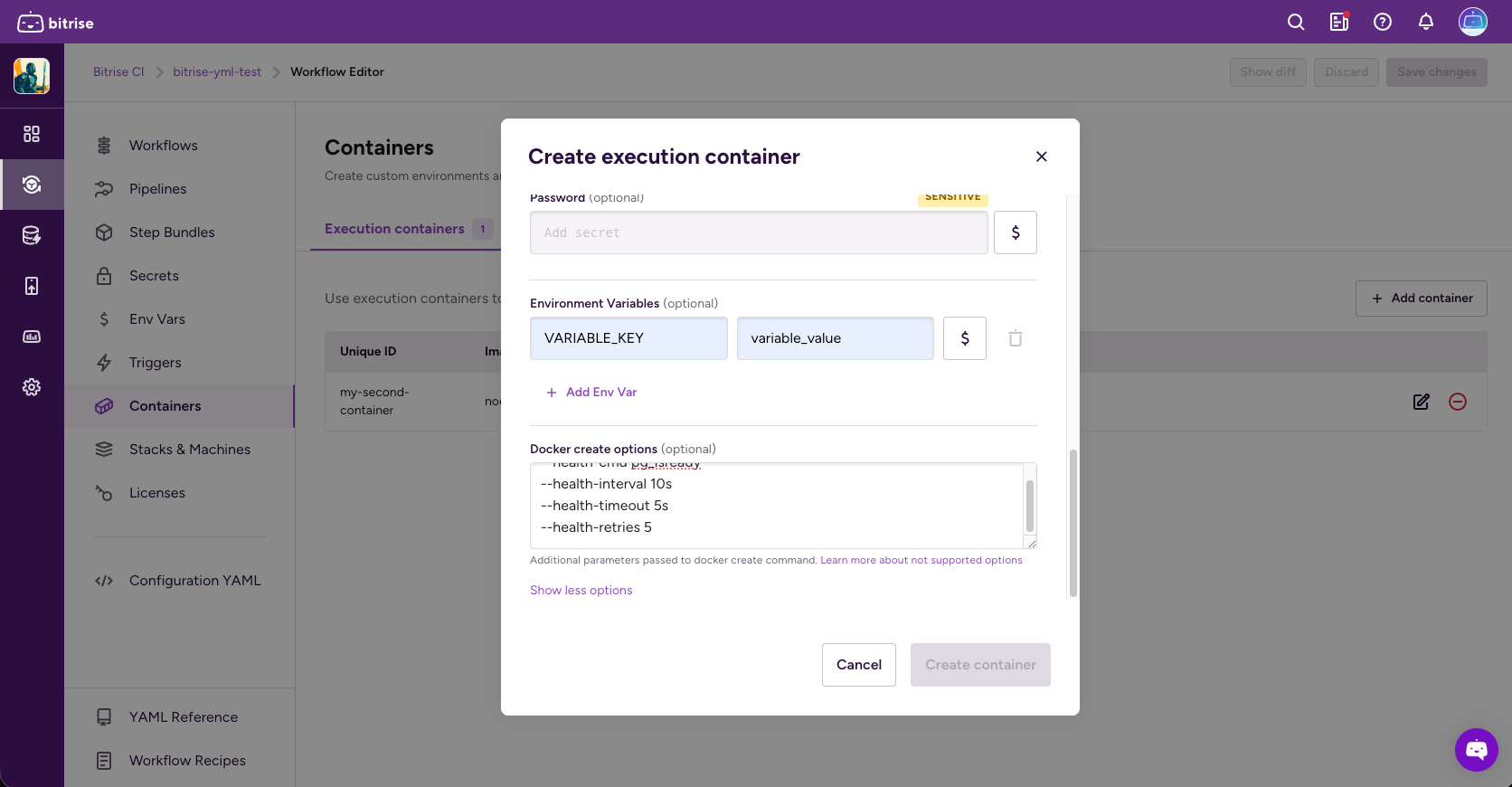Close the Create execution container dialog
1512x787 pixels.
click(1042, 156)
